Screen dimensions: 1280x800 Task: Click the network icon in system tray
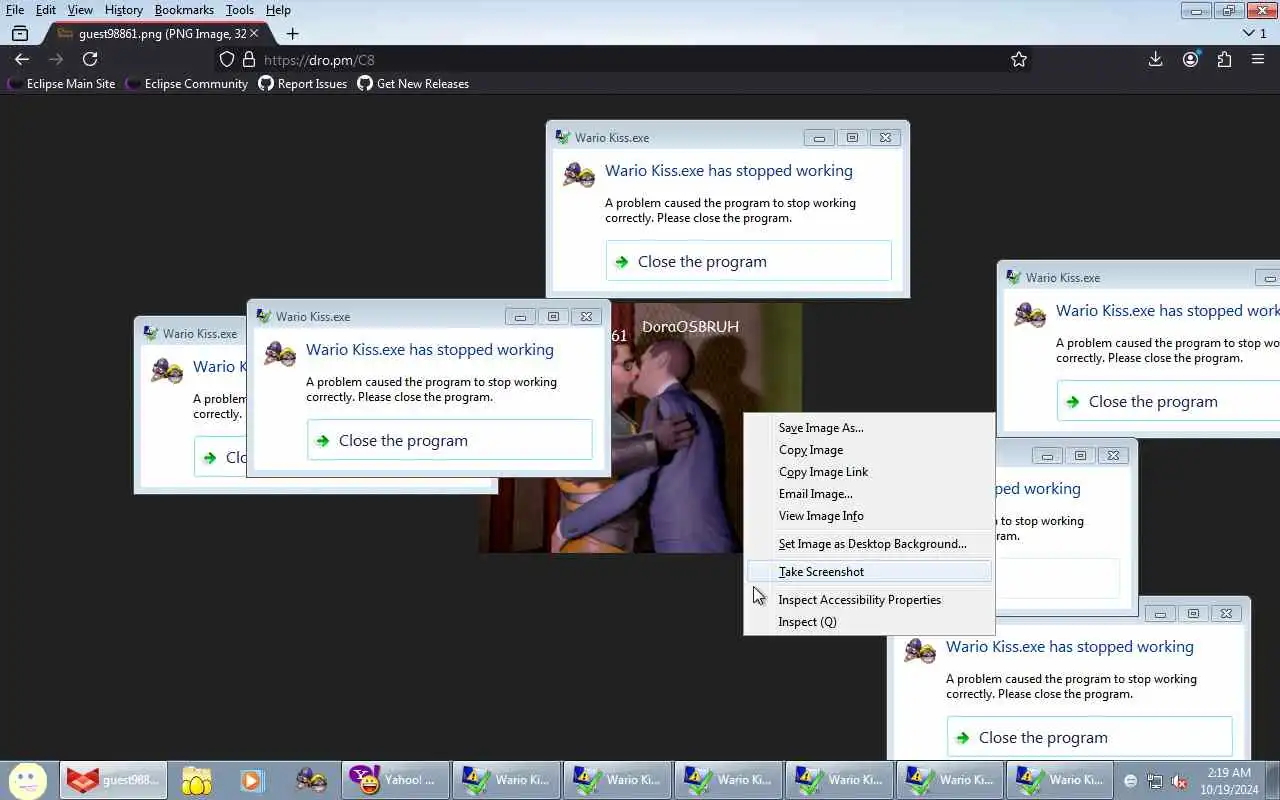pos(1155,781)
